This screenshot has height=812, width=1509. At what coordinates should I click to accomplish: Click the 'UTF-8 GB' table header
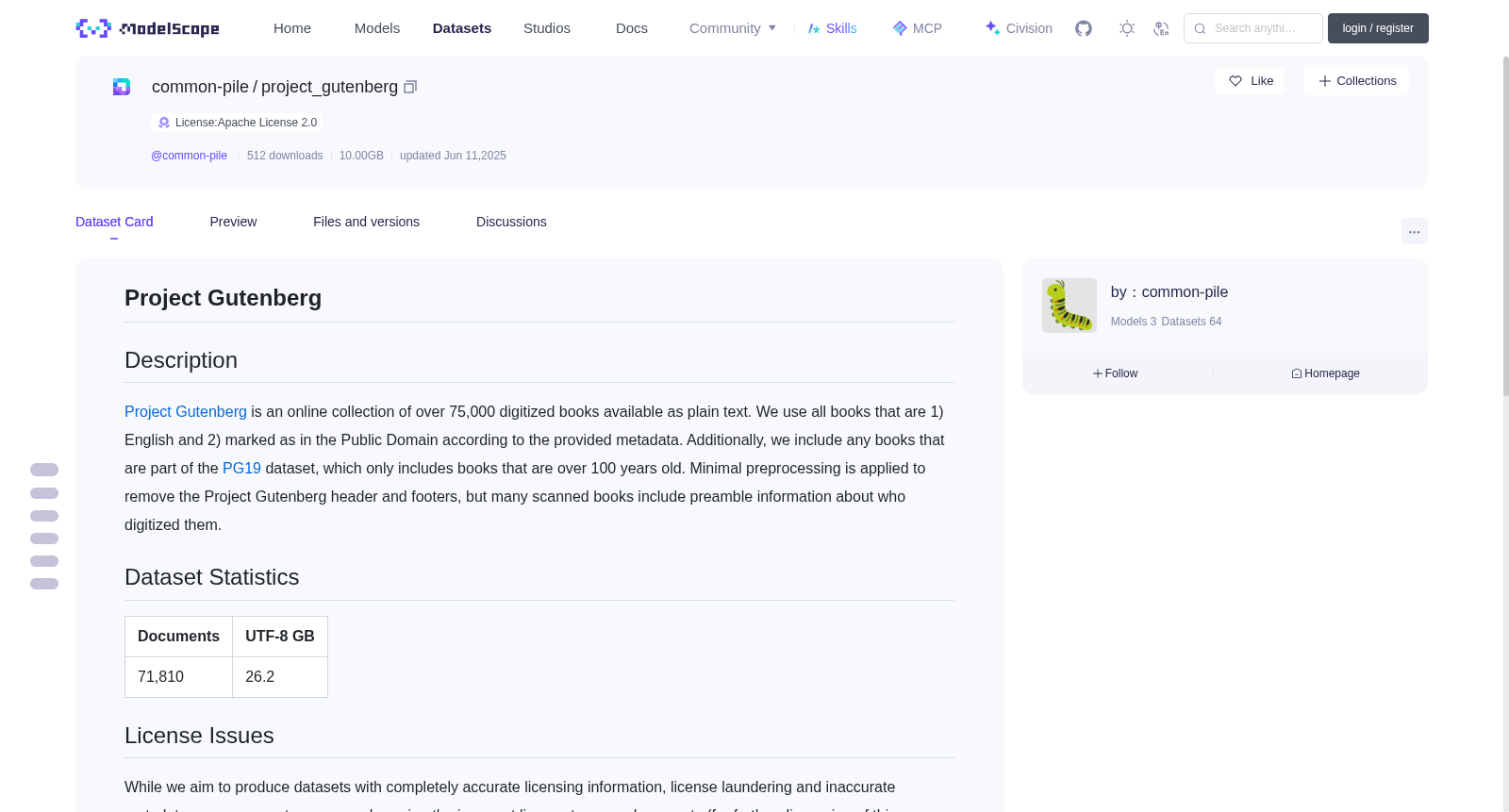click(x=280, y=637)
